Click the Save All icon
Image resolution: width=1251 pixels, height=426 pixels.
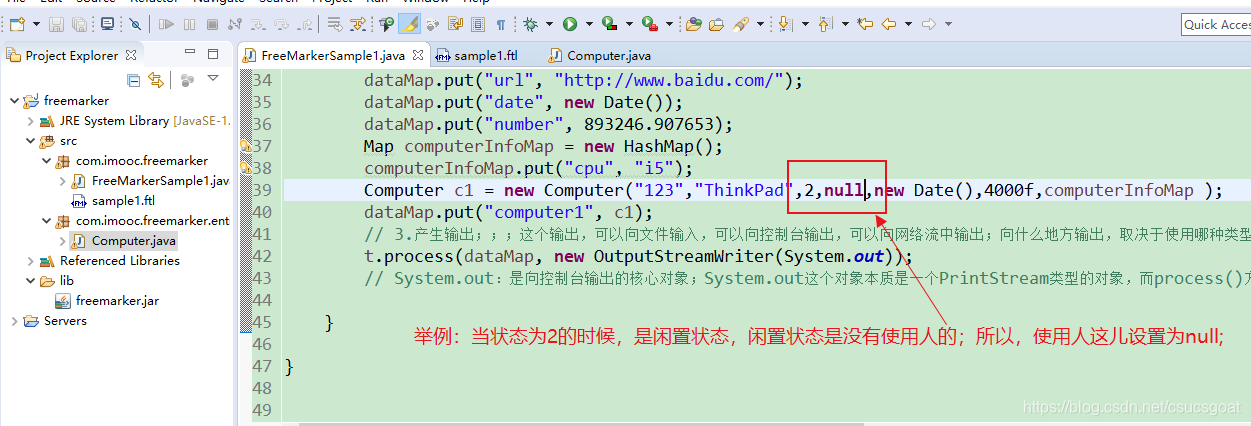pyautogui.click(x=80, y=24)
